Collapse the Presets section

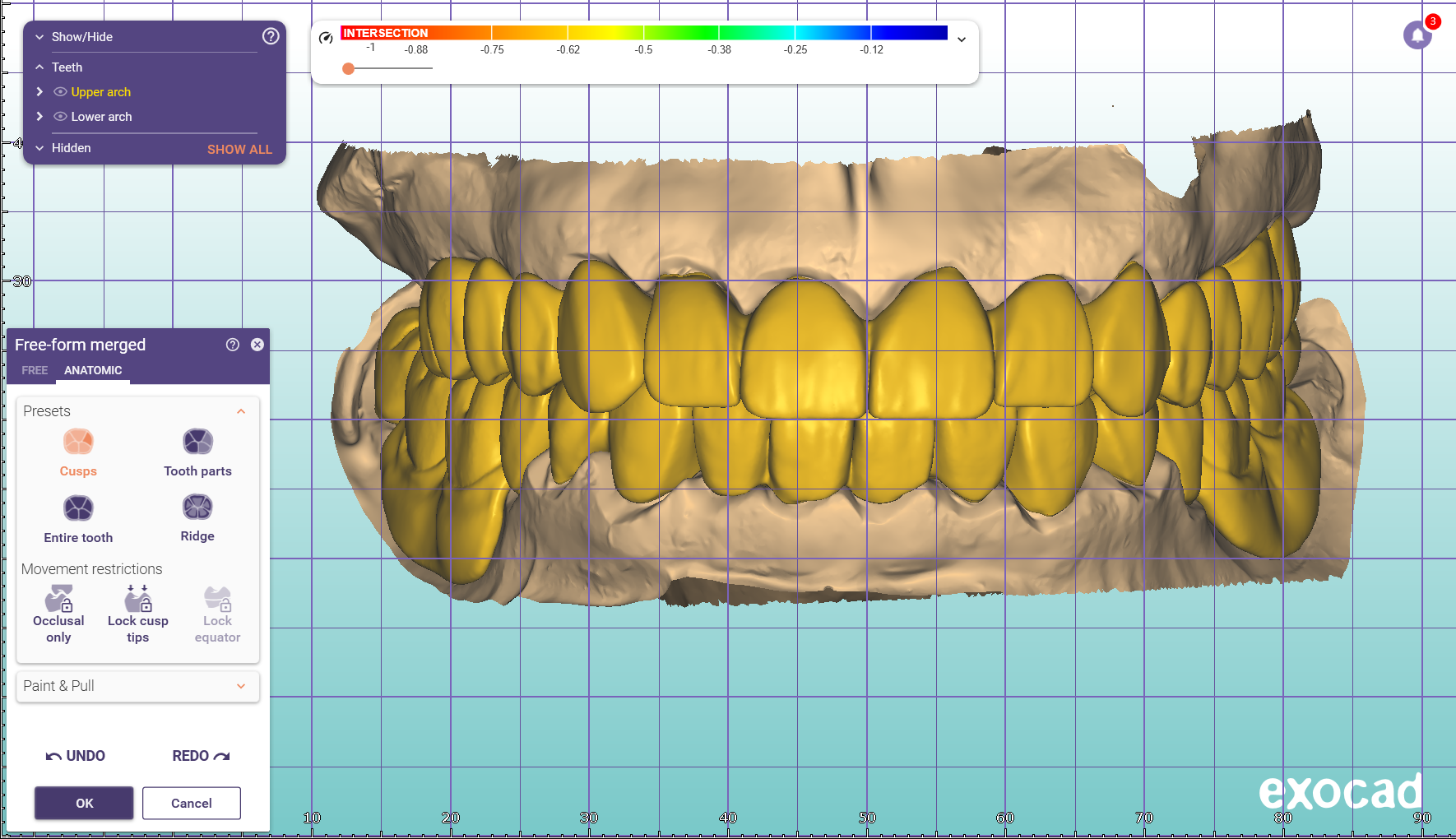(241, 411)
